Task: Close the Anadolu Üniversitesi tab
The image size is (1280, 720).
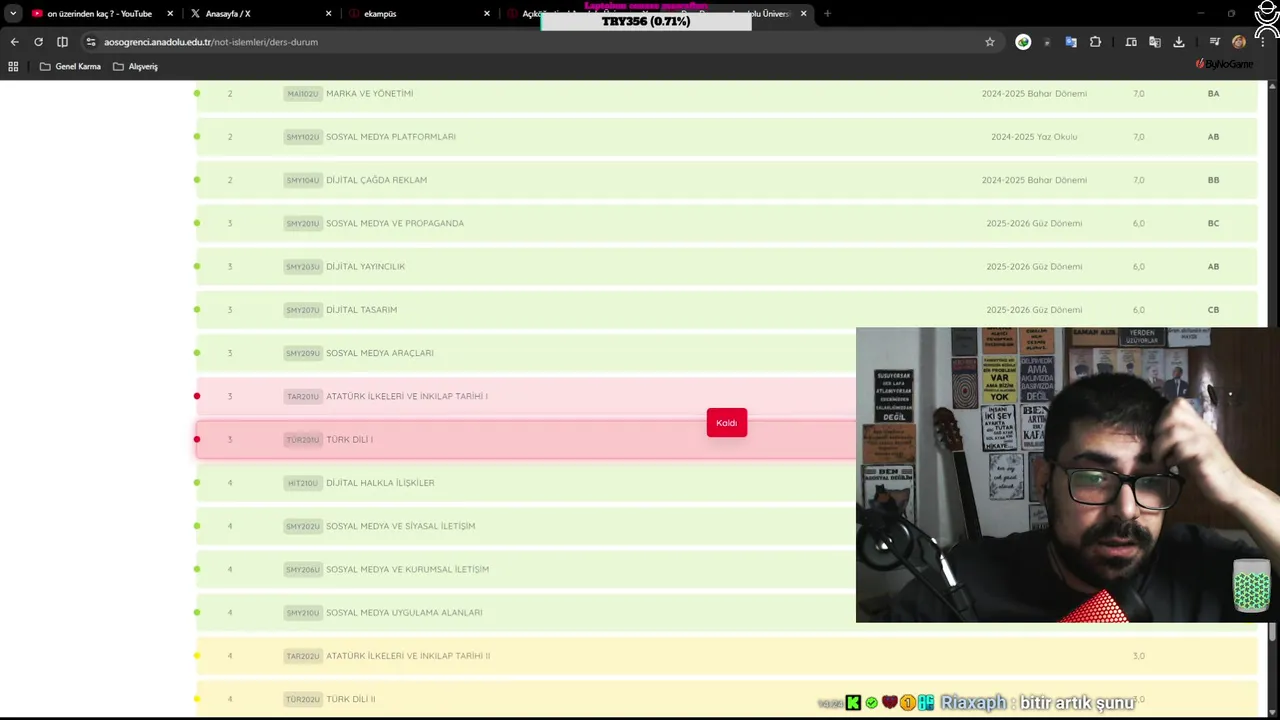Action: point(803,14)
